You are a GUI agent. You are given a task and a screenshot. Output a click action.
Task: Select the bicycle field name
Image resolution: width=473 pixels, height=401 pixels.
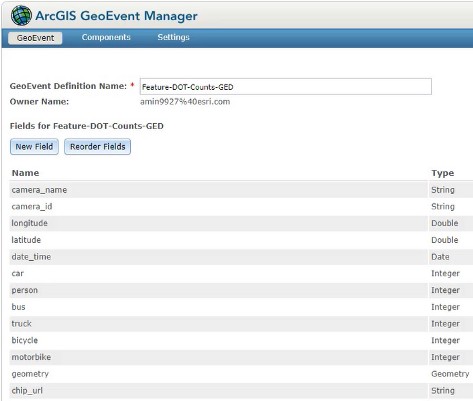(24, 340)
